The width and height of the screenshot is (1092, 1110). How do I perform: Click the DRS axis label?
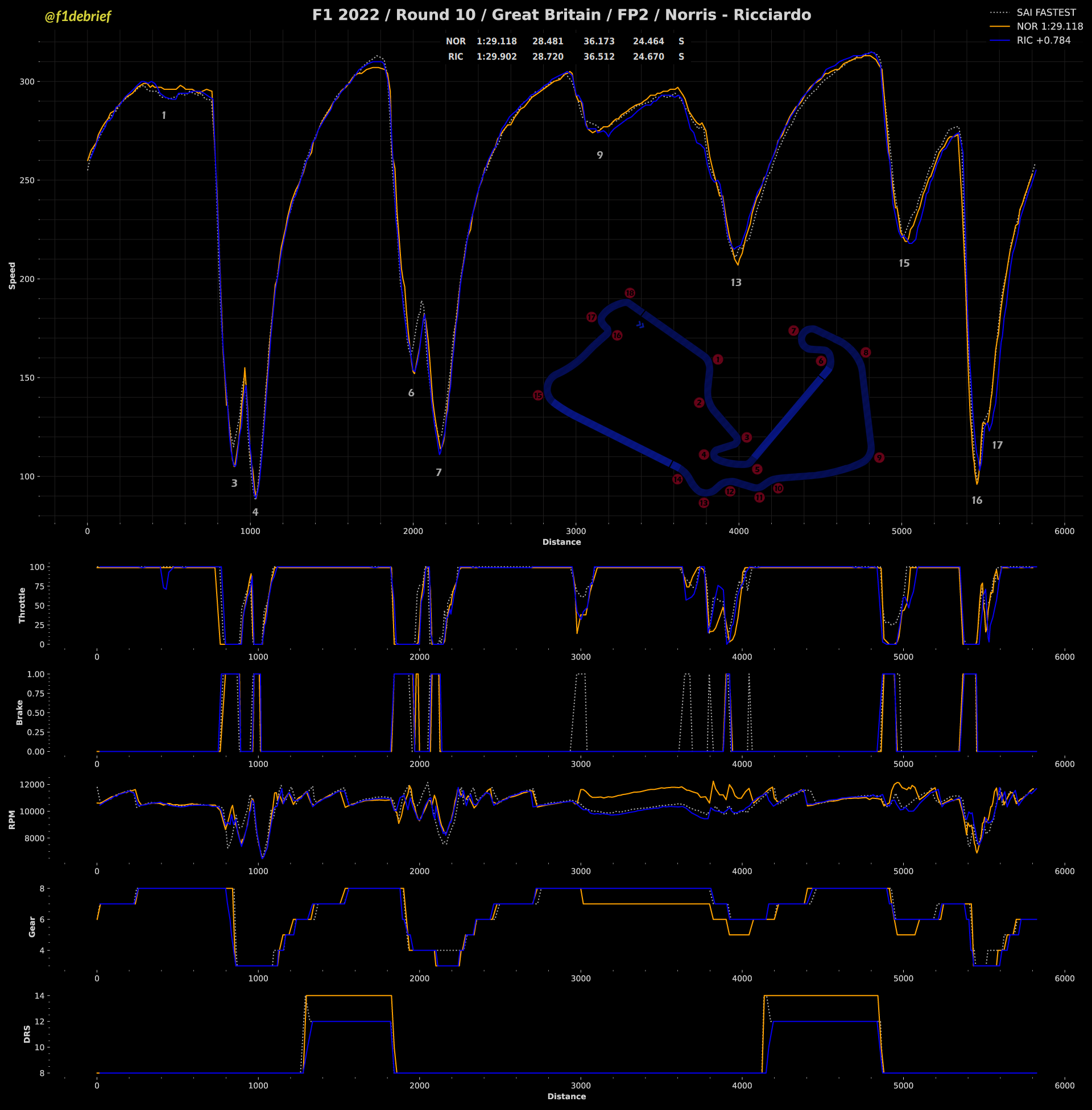[27, 1034]
